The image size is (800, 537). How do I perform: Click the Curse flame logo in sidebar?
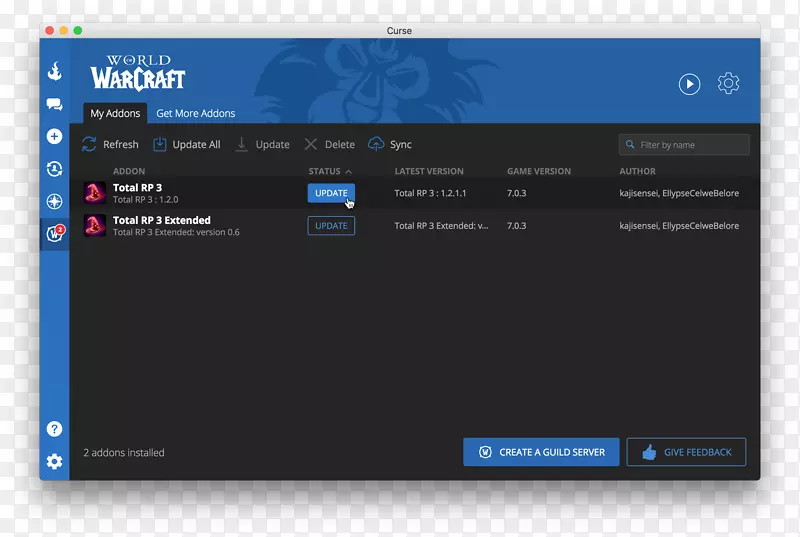click(54, 72)
